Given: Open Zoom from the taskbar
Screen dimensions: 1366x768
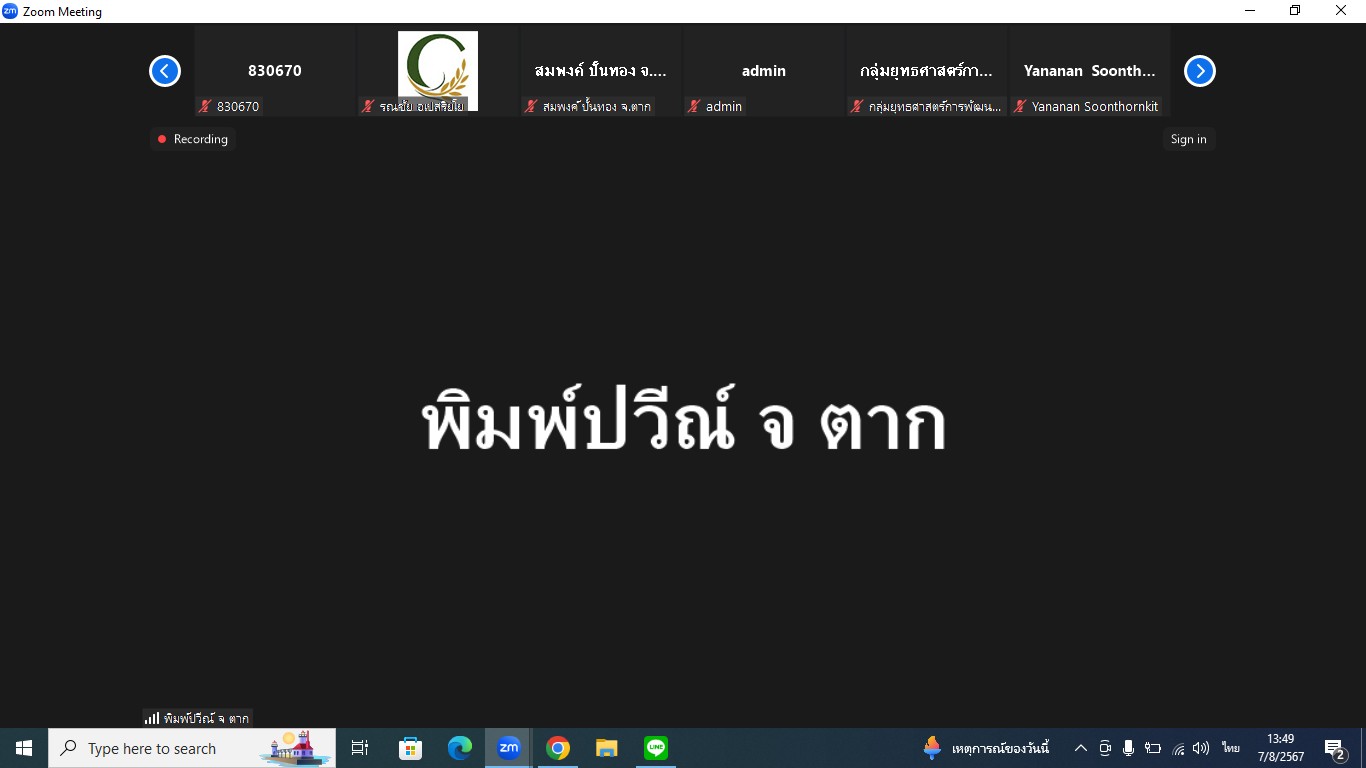Looking at the screenshot, I should point(509,748).
